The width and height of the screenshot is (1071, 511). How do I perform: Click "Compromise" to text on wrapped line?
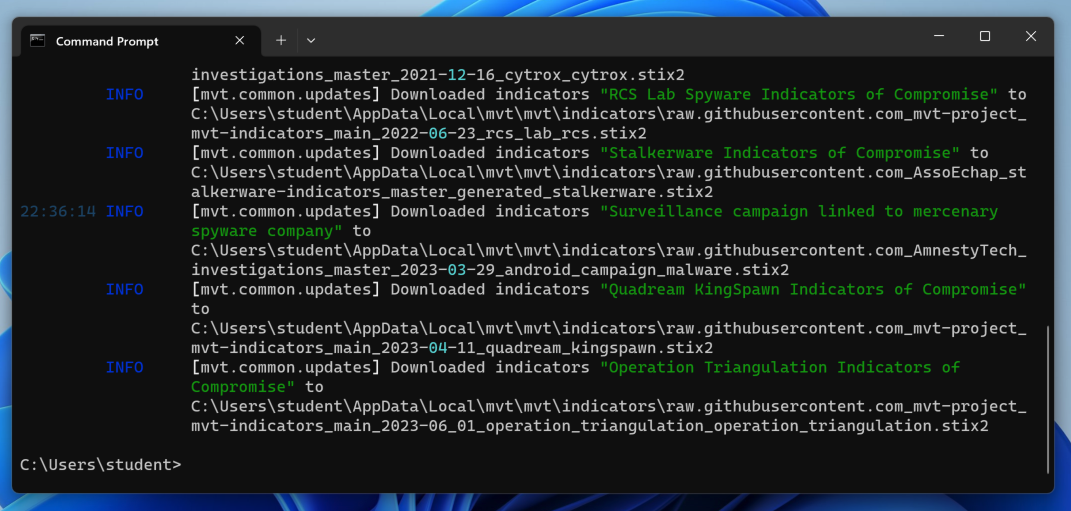[x=257, y=387]
